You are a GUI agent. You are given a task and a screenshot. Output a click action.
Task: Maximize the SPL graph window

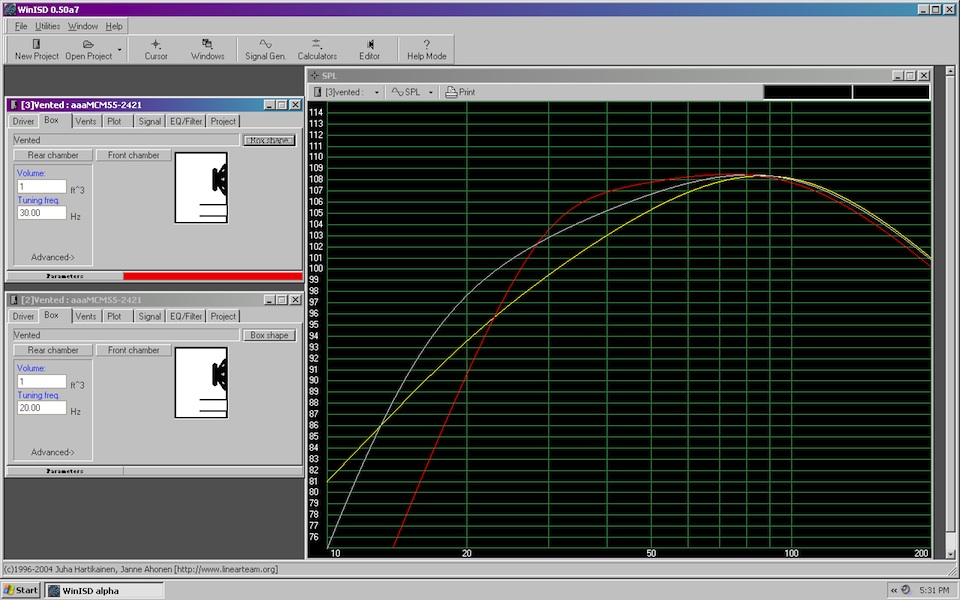click(910, 75)
